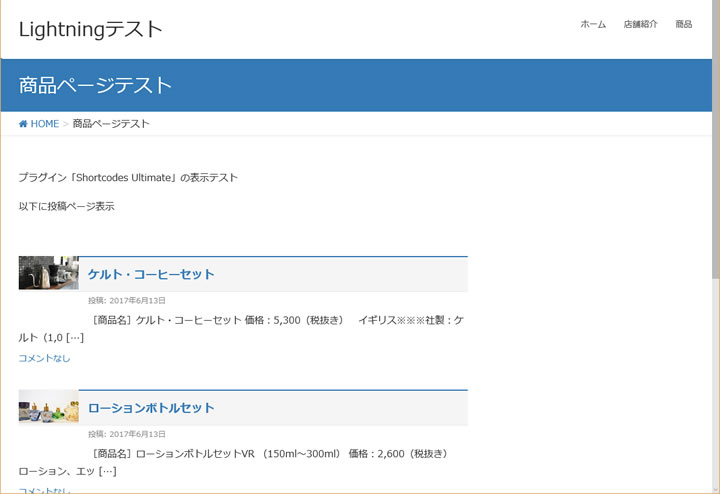720x494 pixels.
Task: Open the ケルト・コーヒーセット post title
Action: [x=151, y=274]
